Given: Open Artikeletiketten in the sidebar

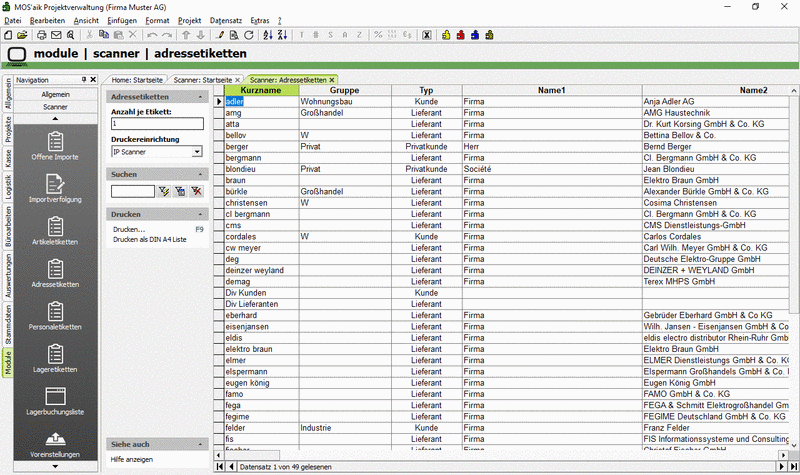Looking at the screenshot, I should coord(55,231).
